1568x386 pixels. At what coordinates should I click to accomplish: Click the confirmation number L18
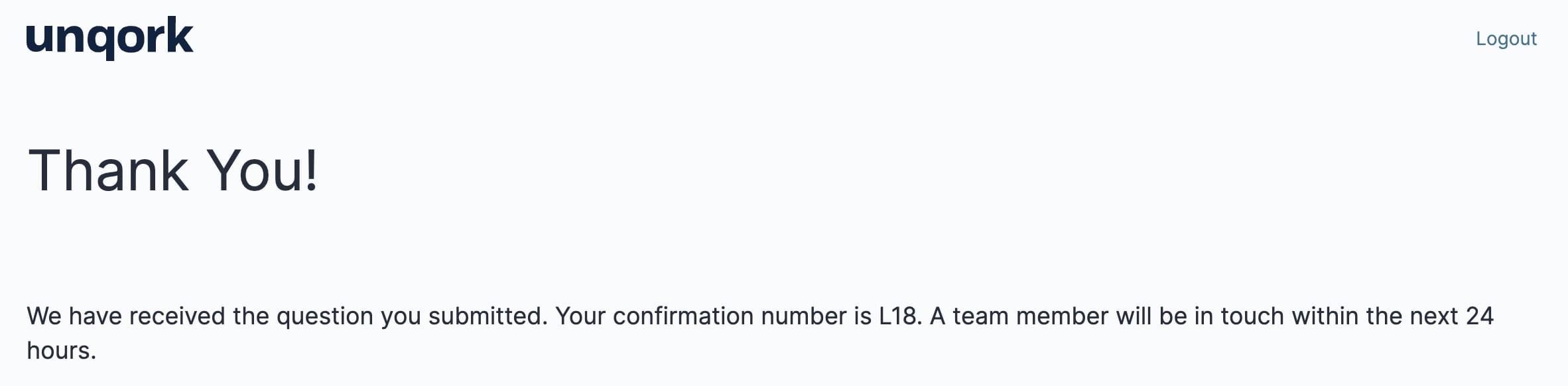tap(900, 316)
